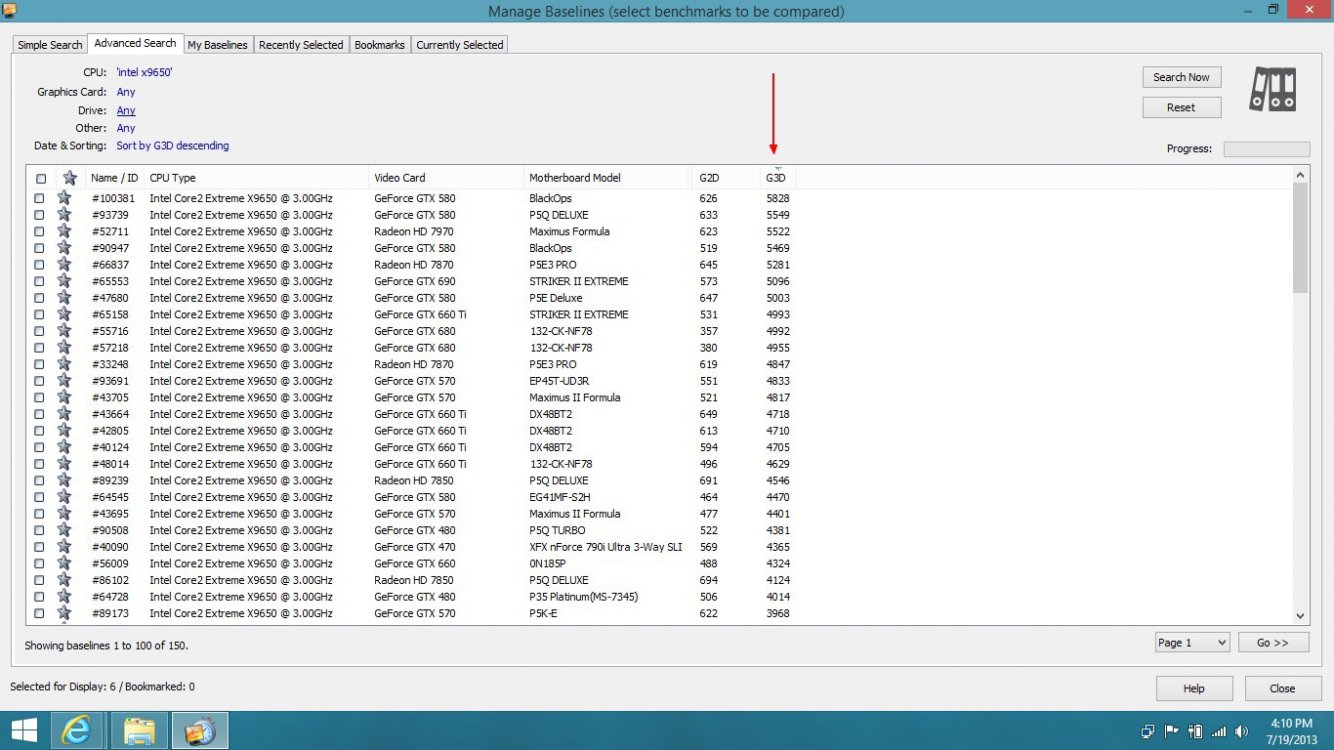Open the My Baselines tab

click(218, 45)
